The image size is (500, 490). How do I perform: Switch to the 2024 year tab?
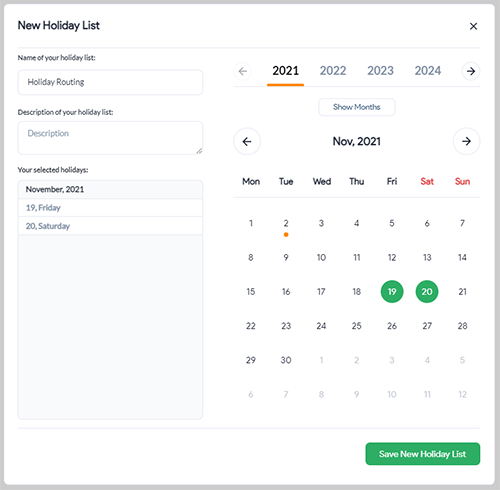coord(428,71)
